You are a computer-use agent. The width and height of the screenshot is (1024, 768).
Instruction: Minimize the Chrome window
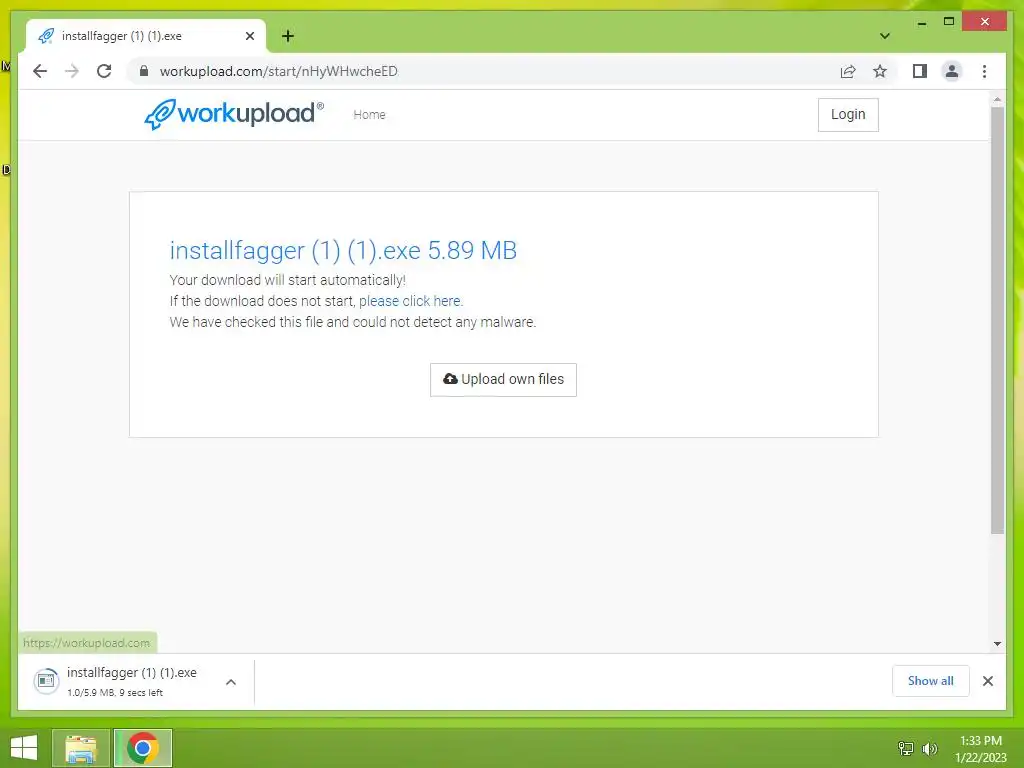coord(921,22)
